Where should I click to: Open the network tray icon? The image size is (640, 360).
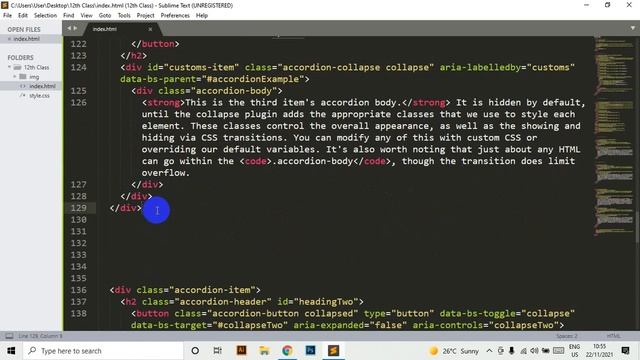[523, 351]
